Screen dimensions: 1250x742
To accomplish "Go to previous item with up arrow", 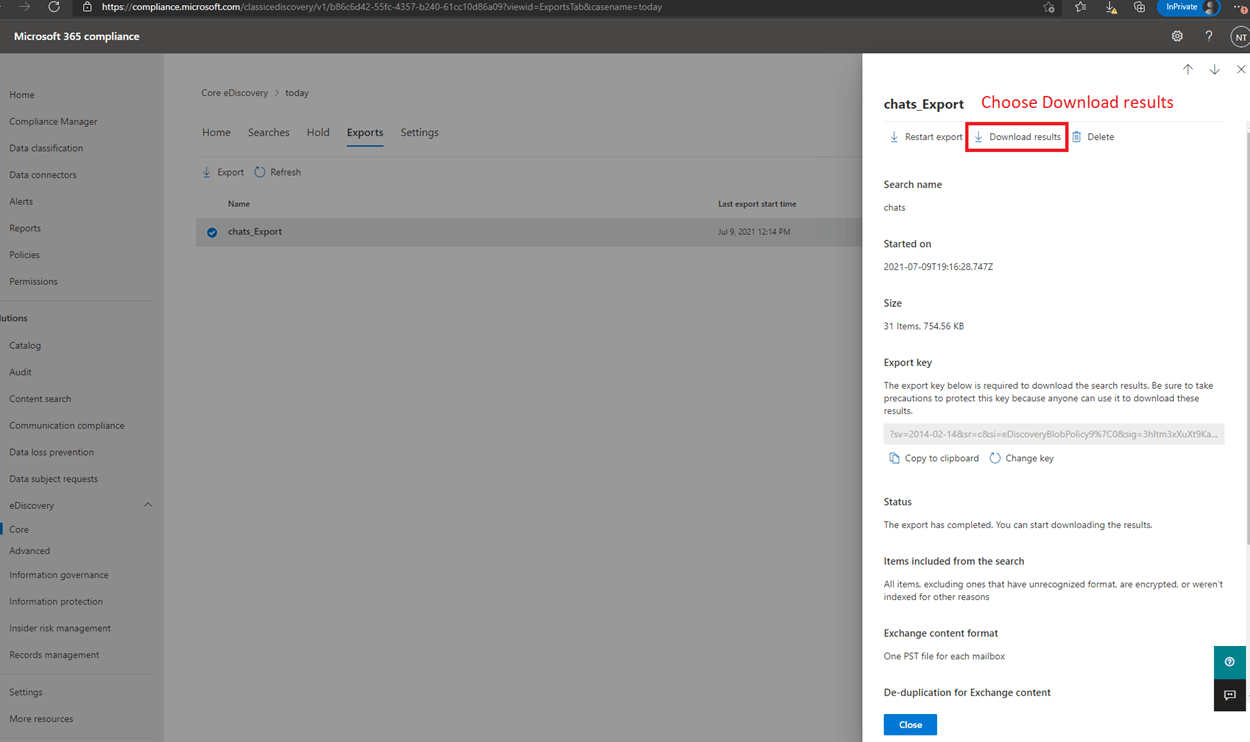I will pyautogui.click(x=1188, y=70).
